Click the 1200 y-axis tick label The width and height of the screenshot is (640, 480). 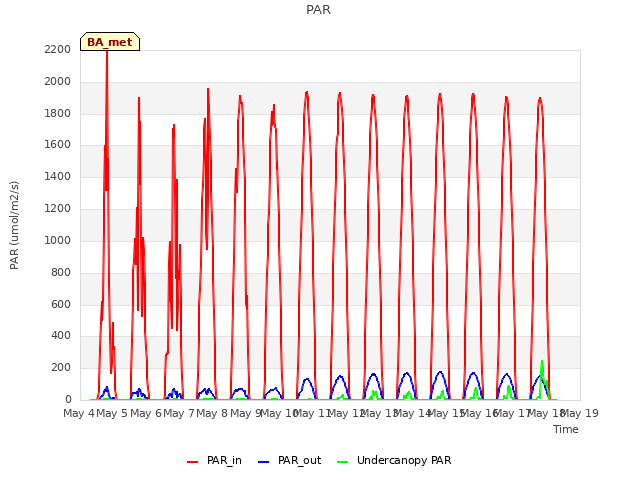(x=58, y=208)
